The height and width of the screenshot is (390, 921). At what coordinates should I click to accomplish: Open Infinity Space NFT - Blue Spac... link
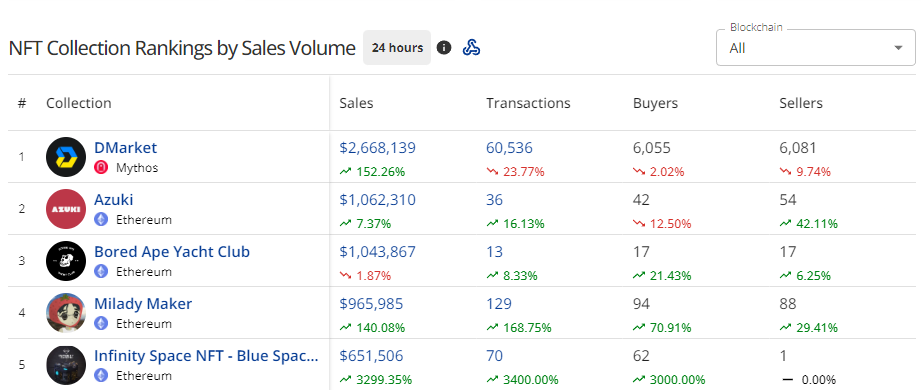(x=206, y=356)
